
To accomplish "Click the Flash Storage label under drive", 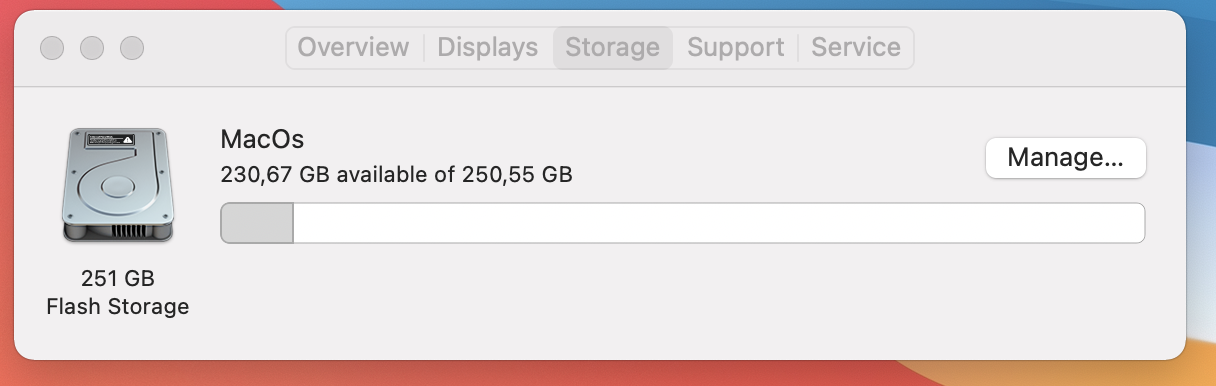I will [x=118, y=306].
